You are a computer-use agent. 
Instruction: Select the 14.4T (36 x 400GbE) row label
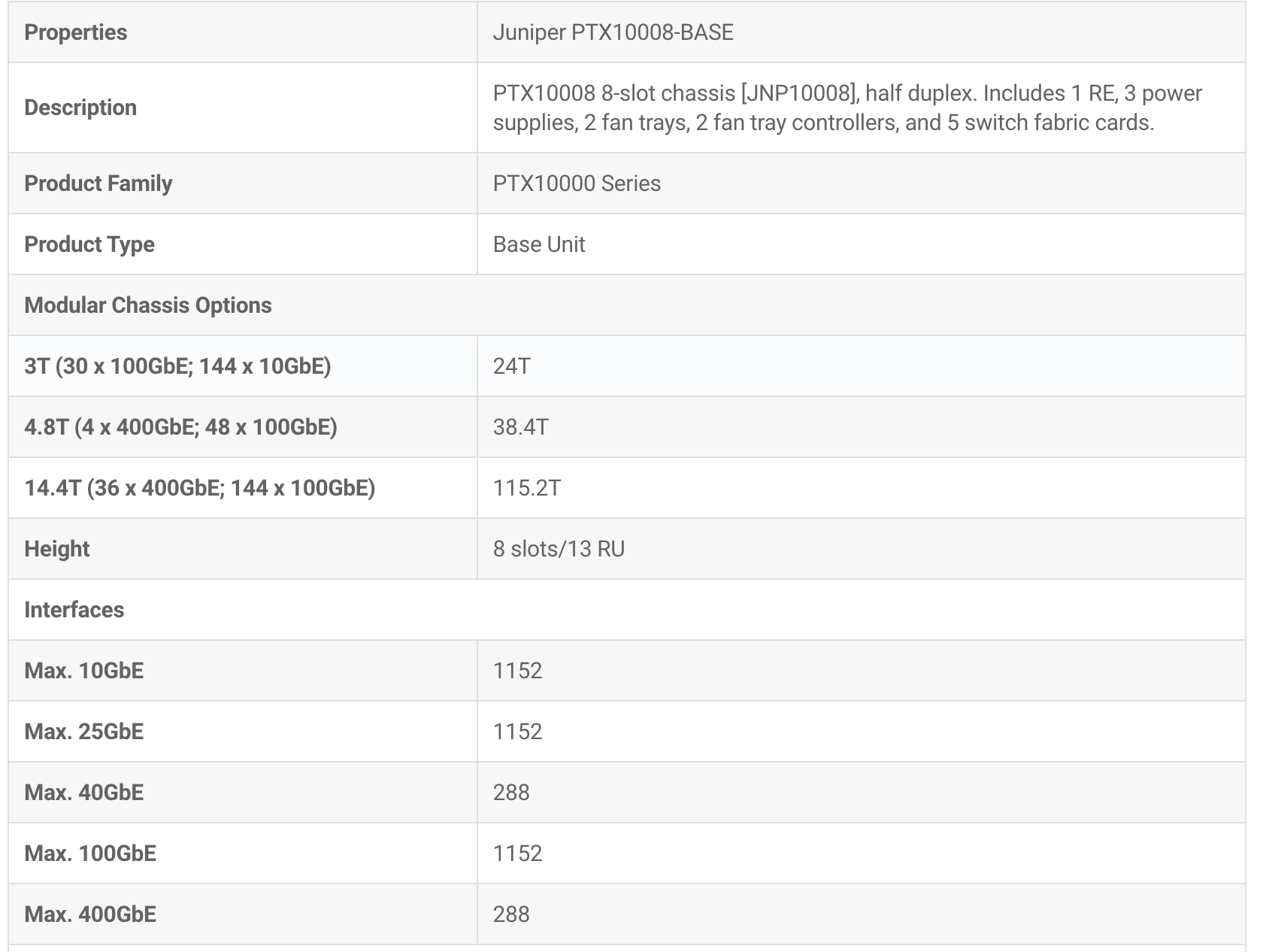tap(199, 488)
